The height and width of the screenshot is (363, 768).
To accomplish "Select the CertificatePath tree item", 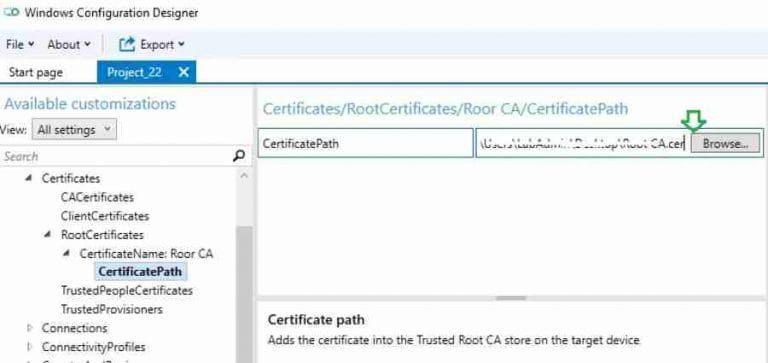I will [140, 271].
